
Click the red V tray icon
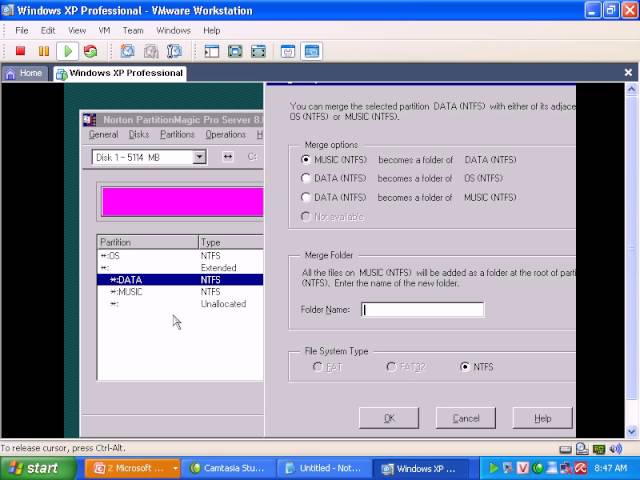[522, 468]
